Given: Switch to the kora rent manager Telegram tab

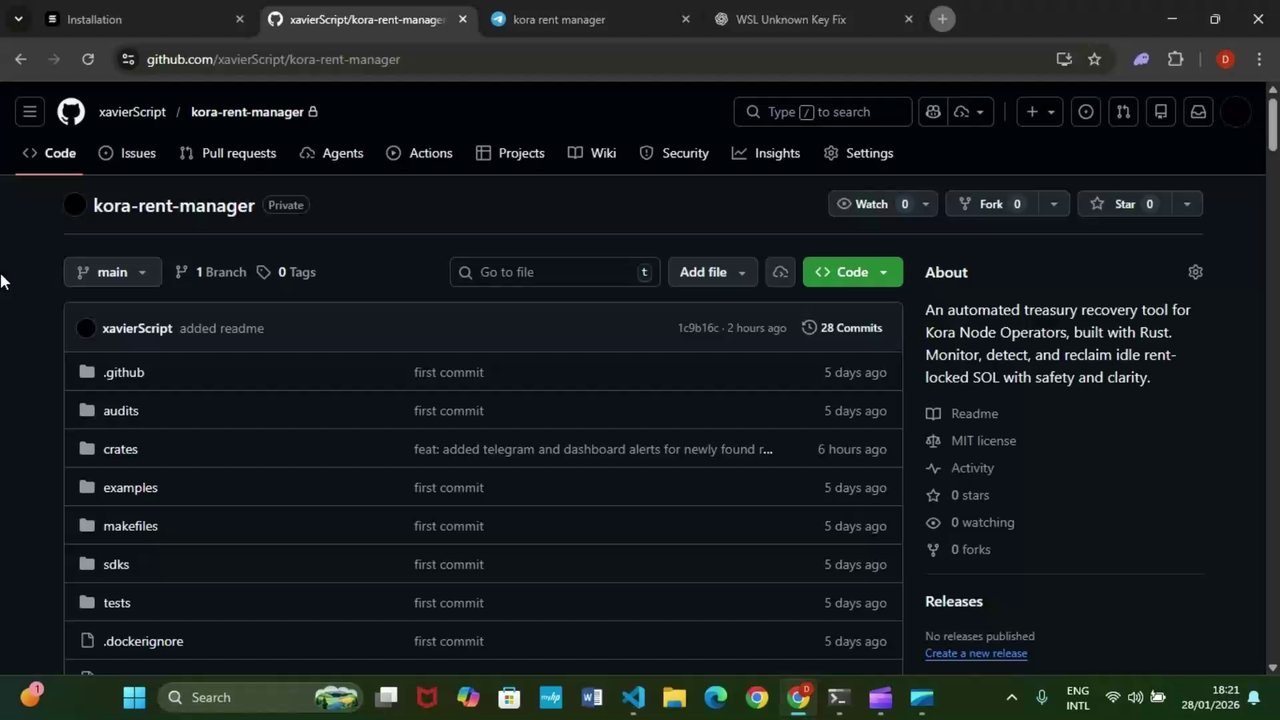Looking at the screenshot, I should pos(590,19).
